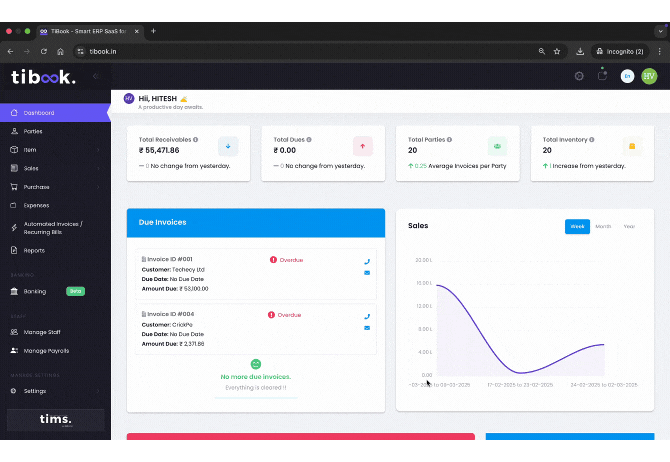The width and height of the screenshot is (670, 462).
Task: Open the settings gear in the top header
Action: (x=579, y=76)
